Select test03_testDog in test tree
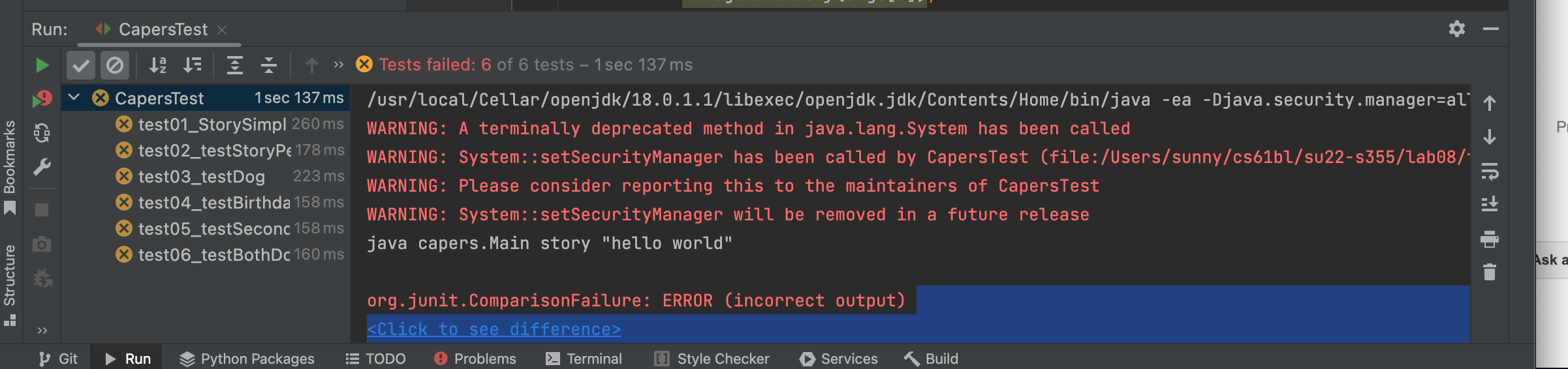The image size is (1568, 369). pos(201,177)
